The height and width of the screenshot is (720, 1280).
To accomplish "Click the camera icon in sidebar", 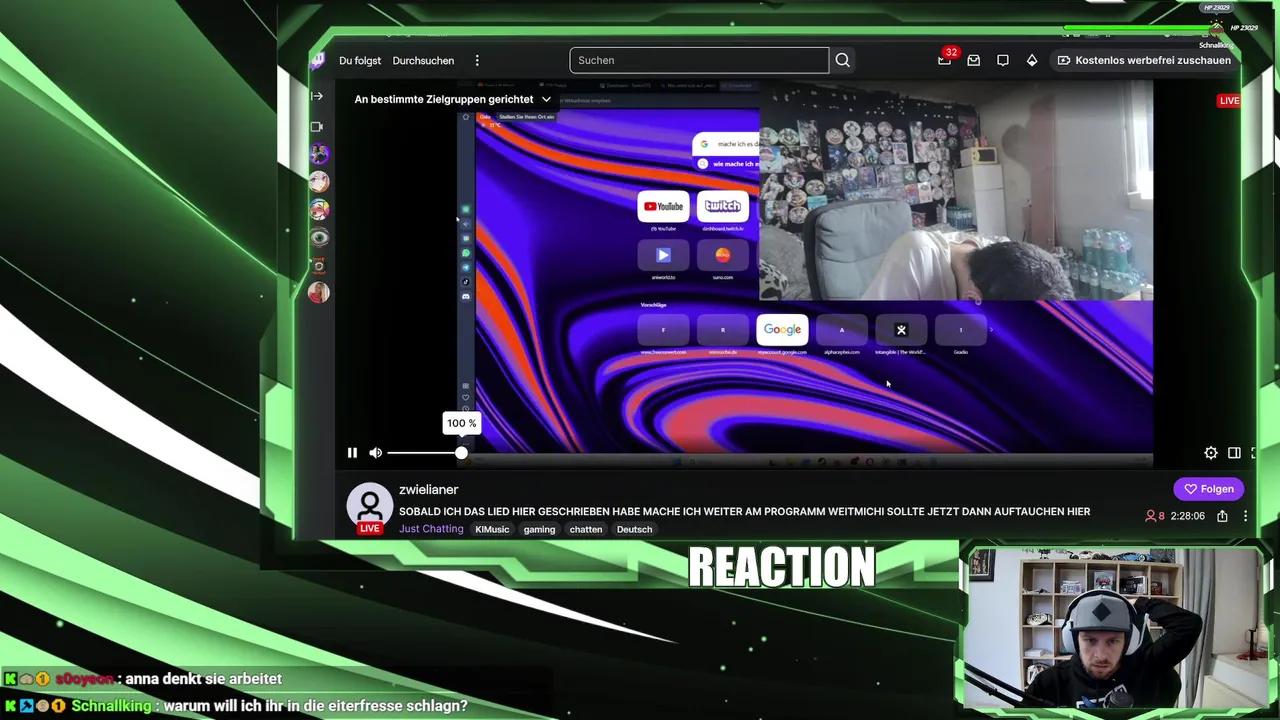I will pyautogui.click(x=317, y=127).
